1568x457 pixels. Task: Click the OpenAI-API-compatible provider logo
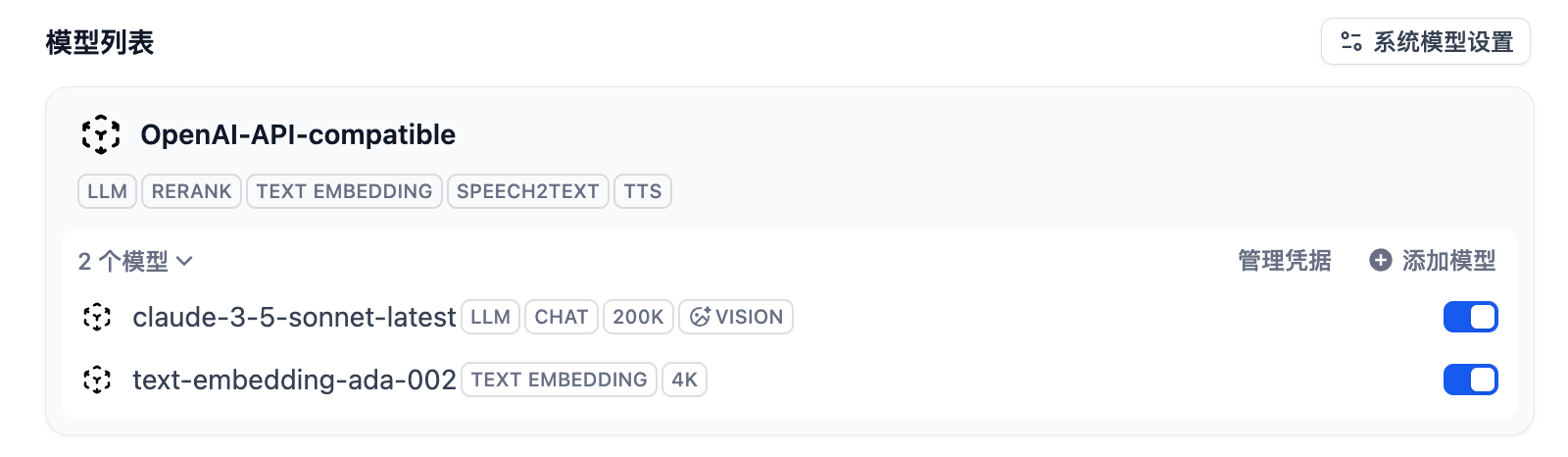(101, 134)
